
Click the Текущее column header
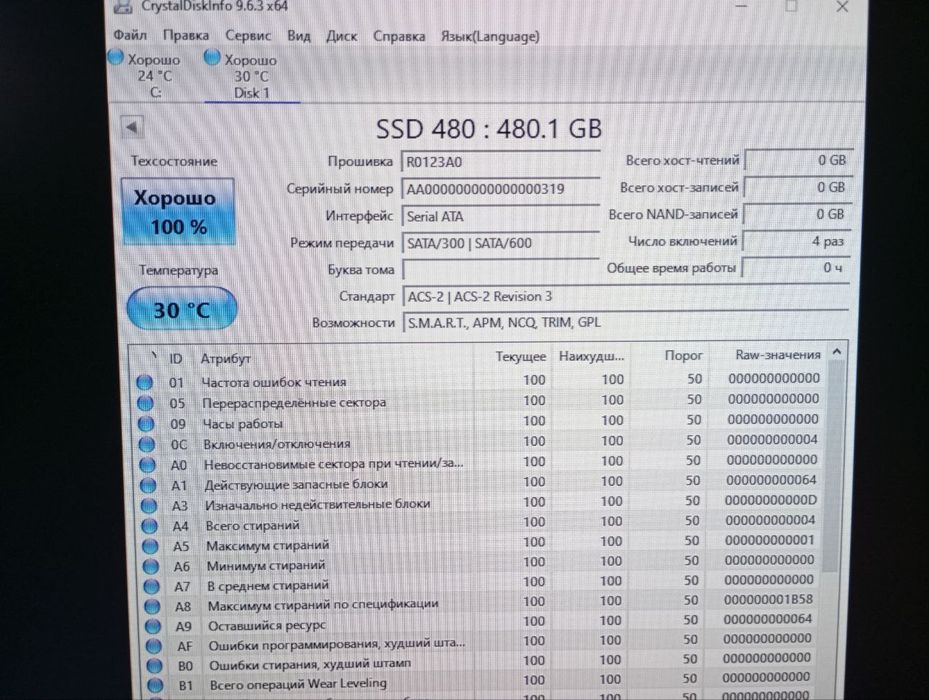tap(520, 357)
